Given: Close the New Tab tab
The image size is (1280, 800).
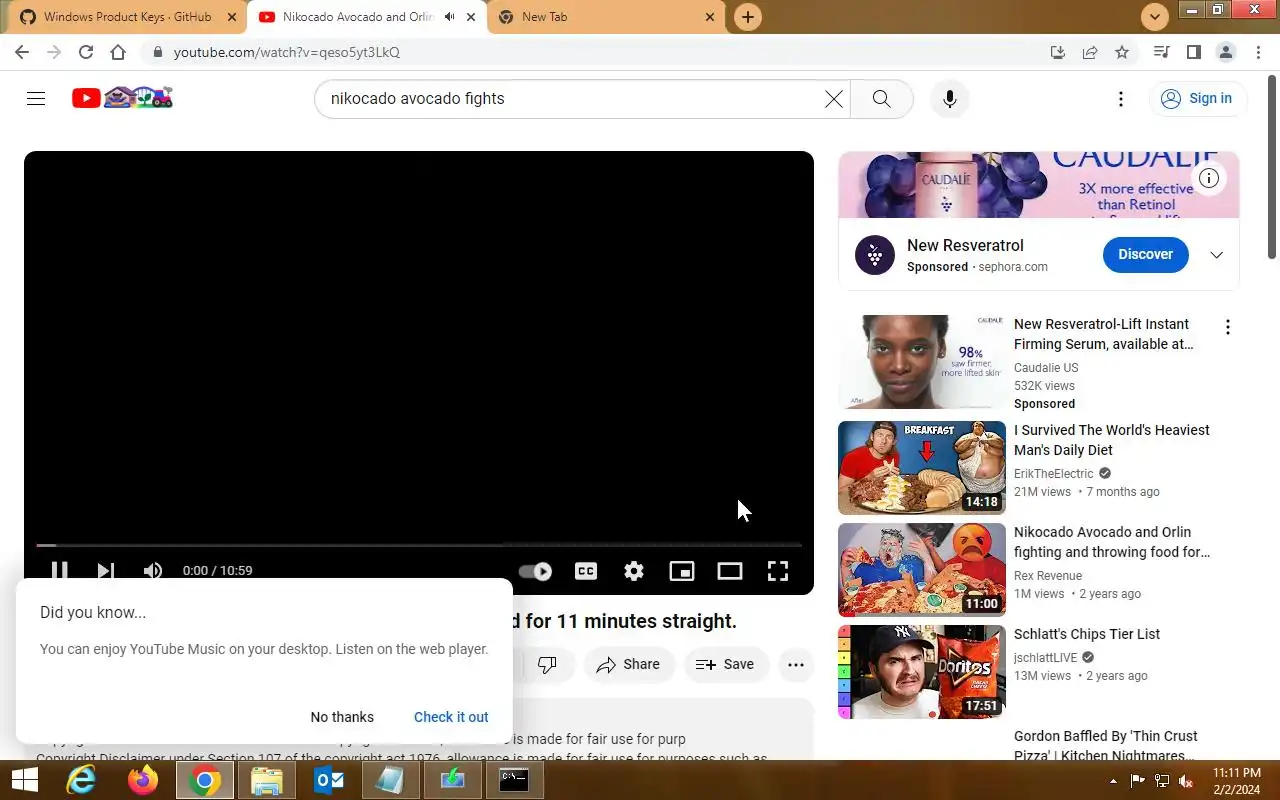Looking at the screenshot, I should click(x=710, y=17).
